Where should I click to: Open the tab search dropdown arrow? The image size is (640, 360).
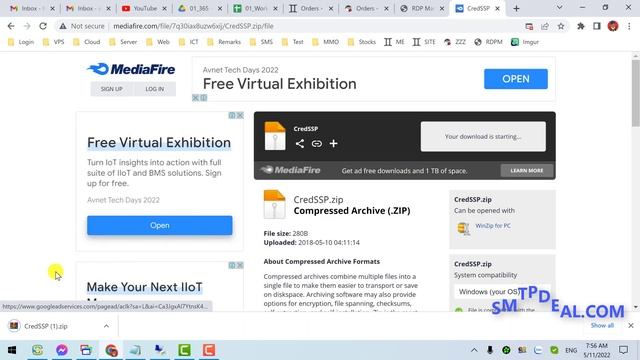pyautogui.click(x=560, y=8)
